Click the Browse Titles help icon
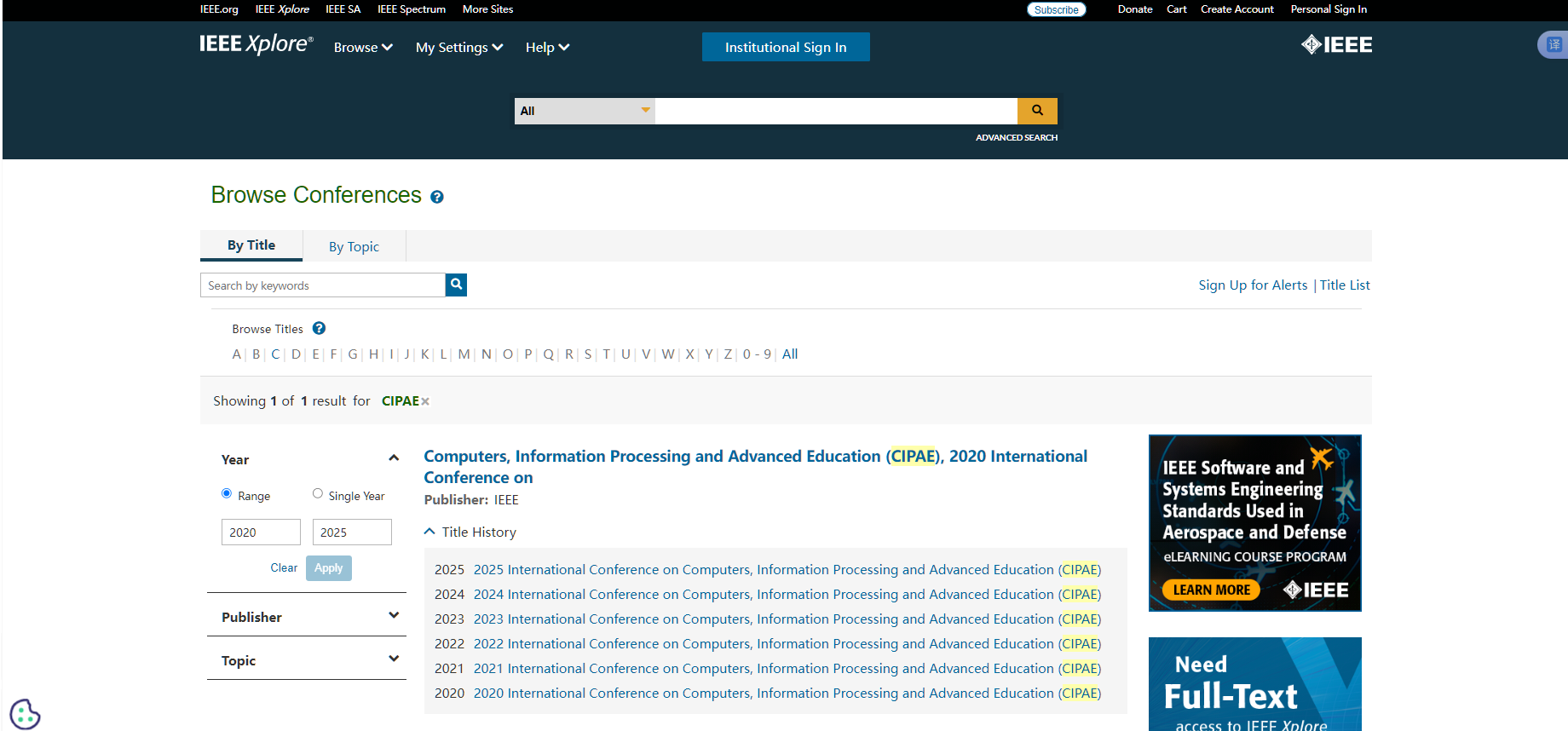The height and width of the screenshot is (731, 1568). (319, 328)
